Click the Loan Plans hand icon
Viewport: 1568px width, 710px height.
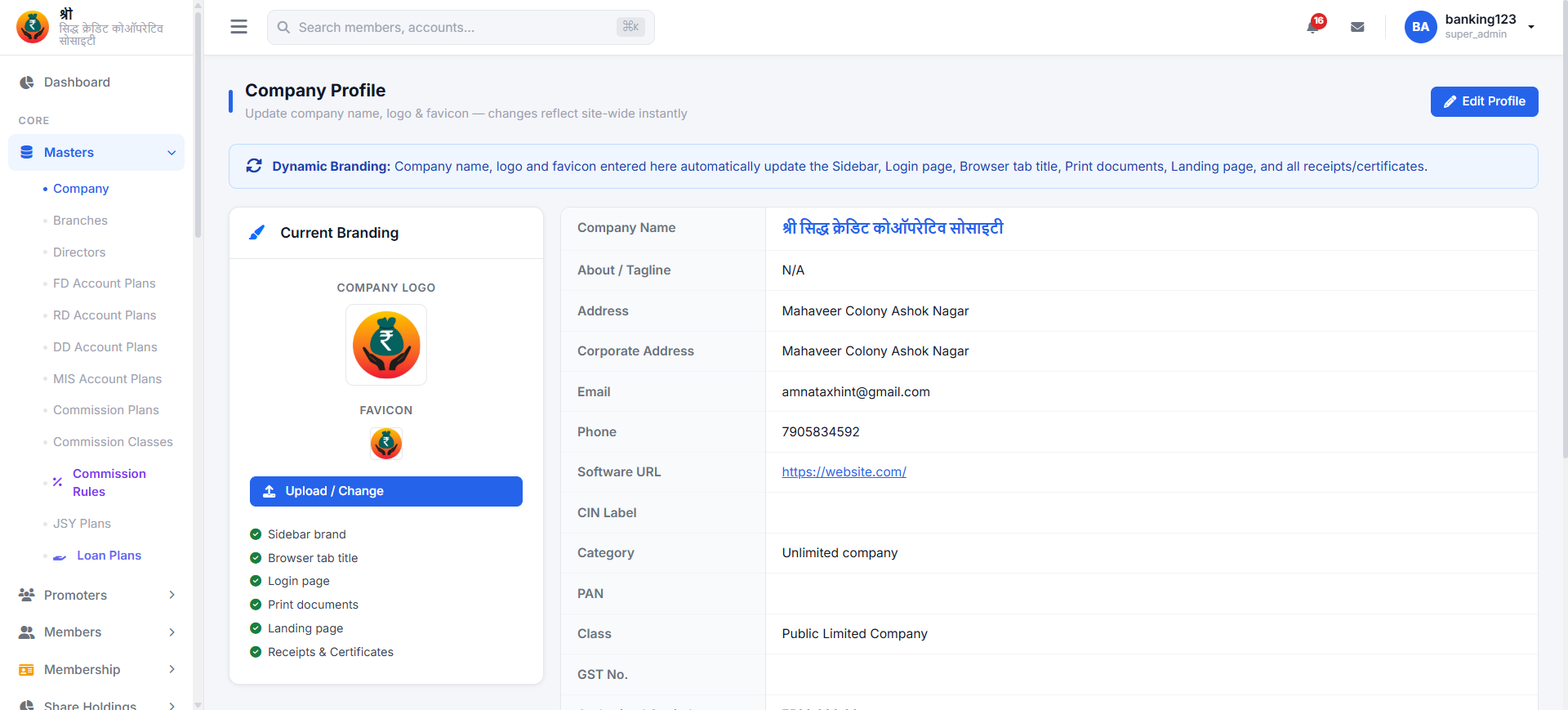pos(60,557)
